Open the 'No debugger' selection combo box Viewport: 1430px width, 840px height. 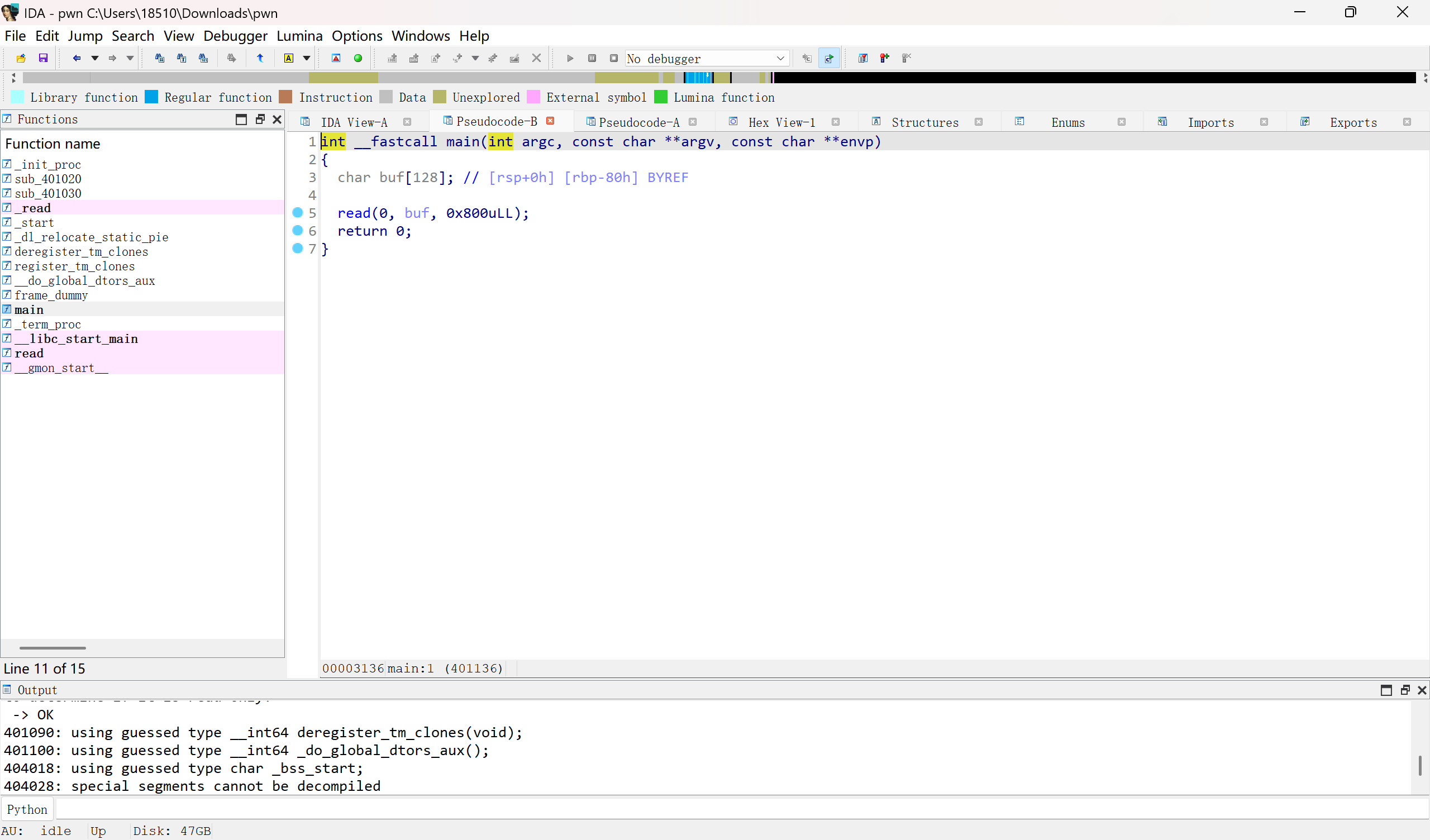click(x=707, y=58)
